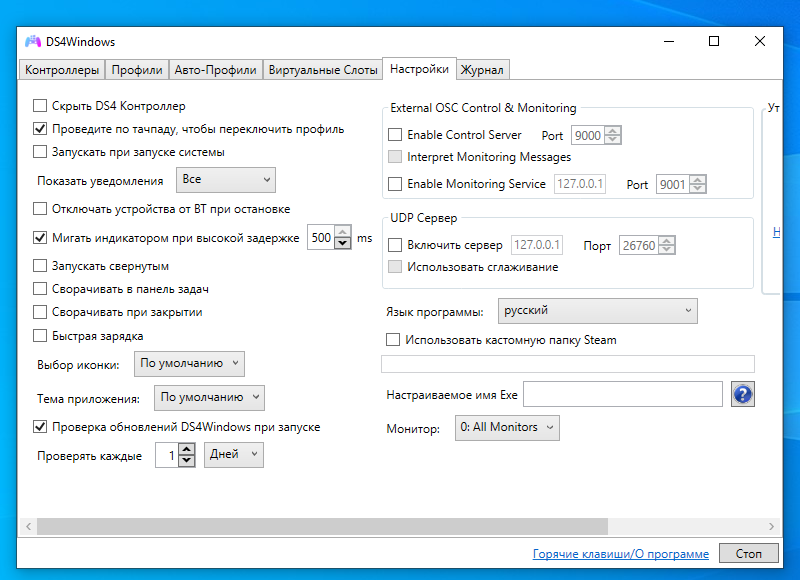This screenshot has height=580, width=800.
Task: Close the DS4Windows window
Action: click(x=760, y=41)
